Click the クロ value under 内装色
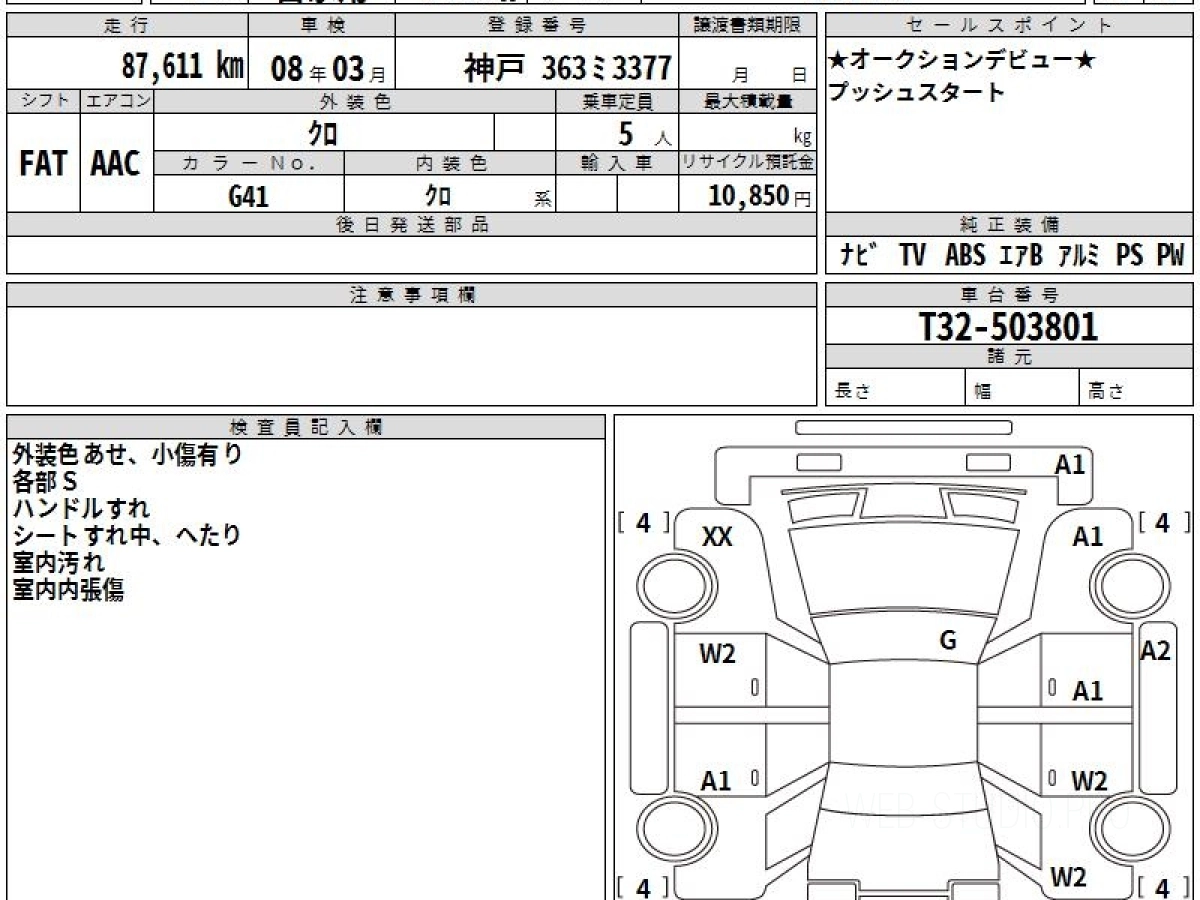1200x900 pixels. tap(437, 195)
